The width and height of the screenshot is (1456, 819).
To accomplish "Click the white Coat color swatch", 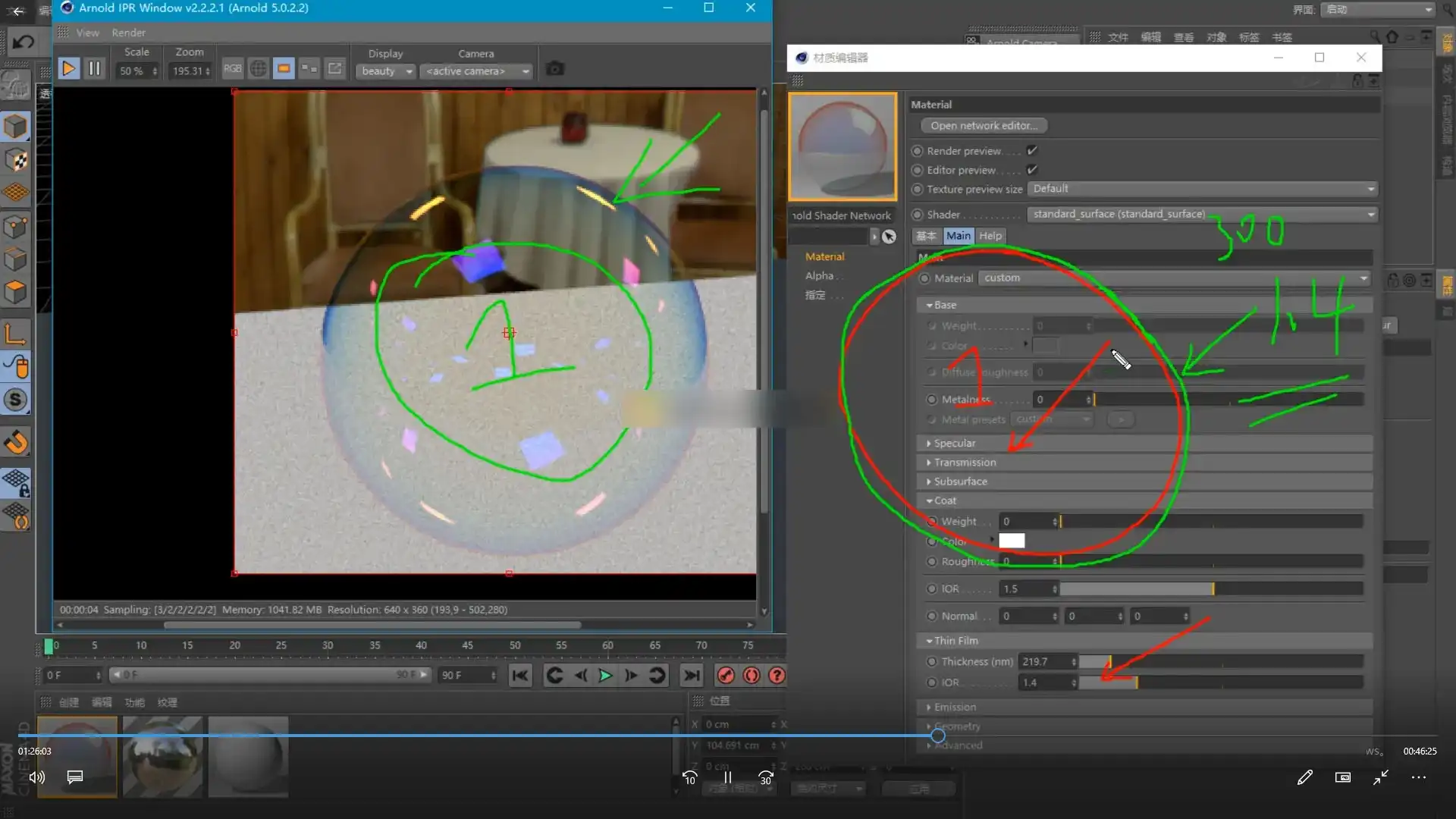I will (x=1012, y=541).
